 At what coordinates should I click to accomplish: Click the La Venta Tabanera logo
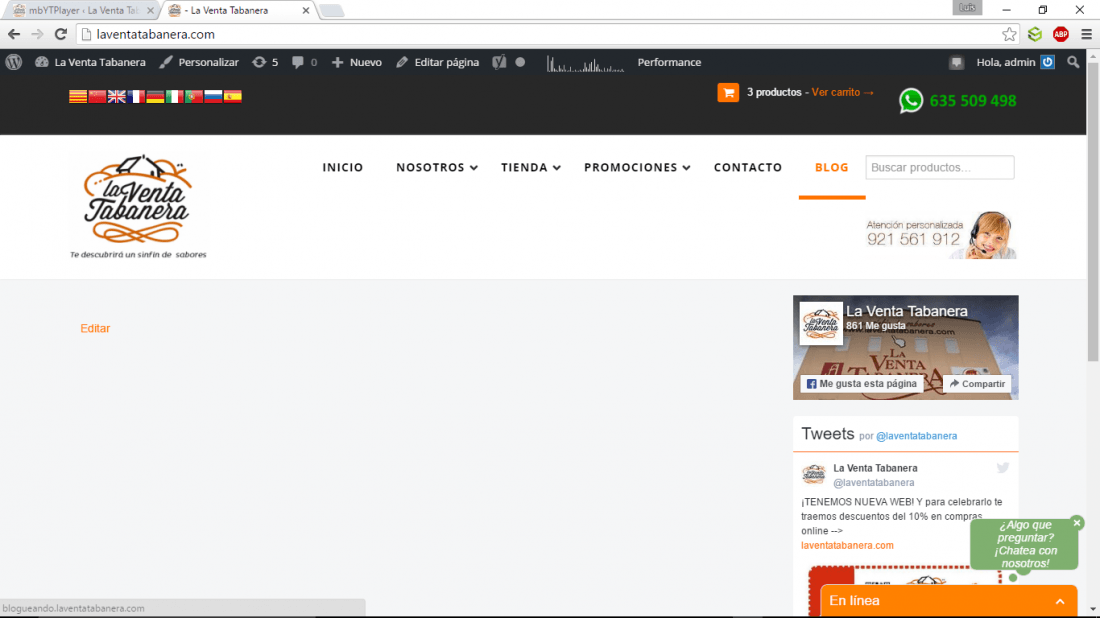(x=138, y=207)
